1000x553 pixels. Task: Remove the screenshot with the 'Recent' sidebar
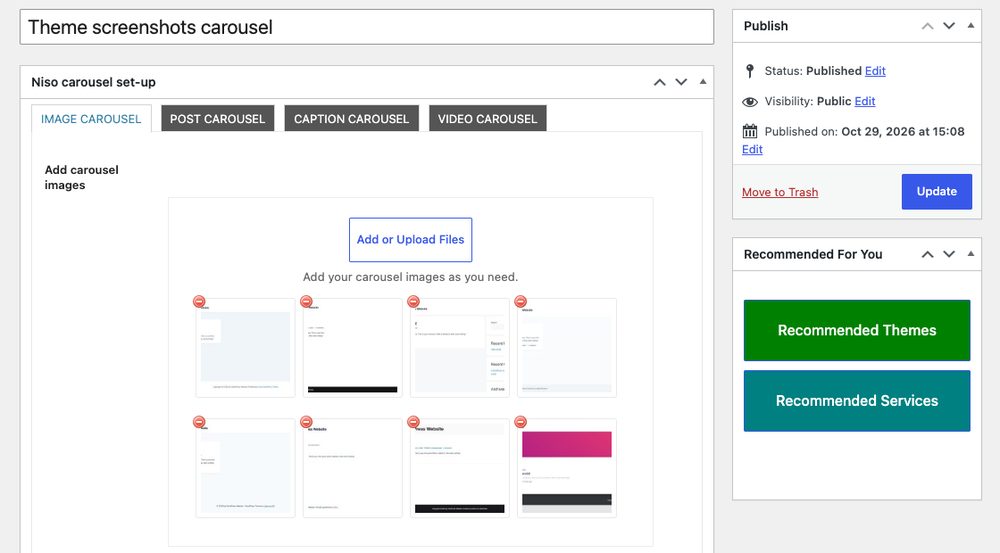413,301
